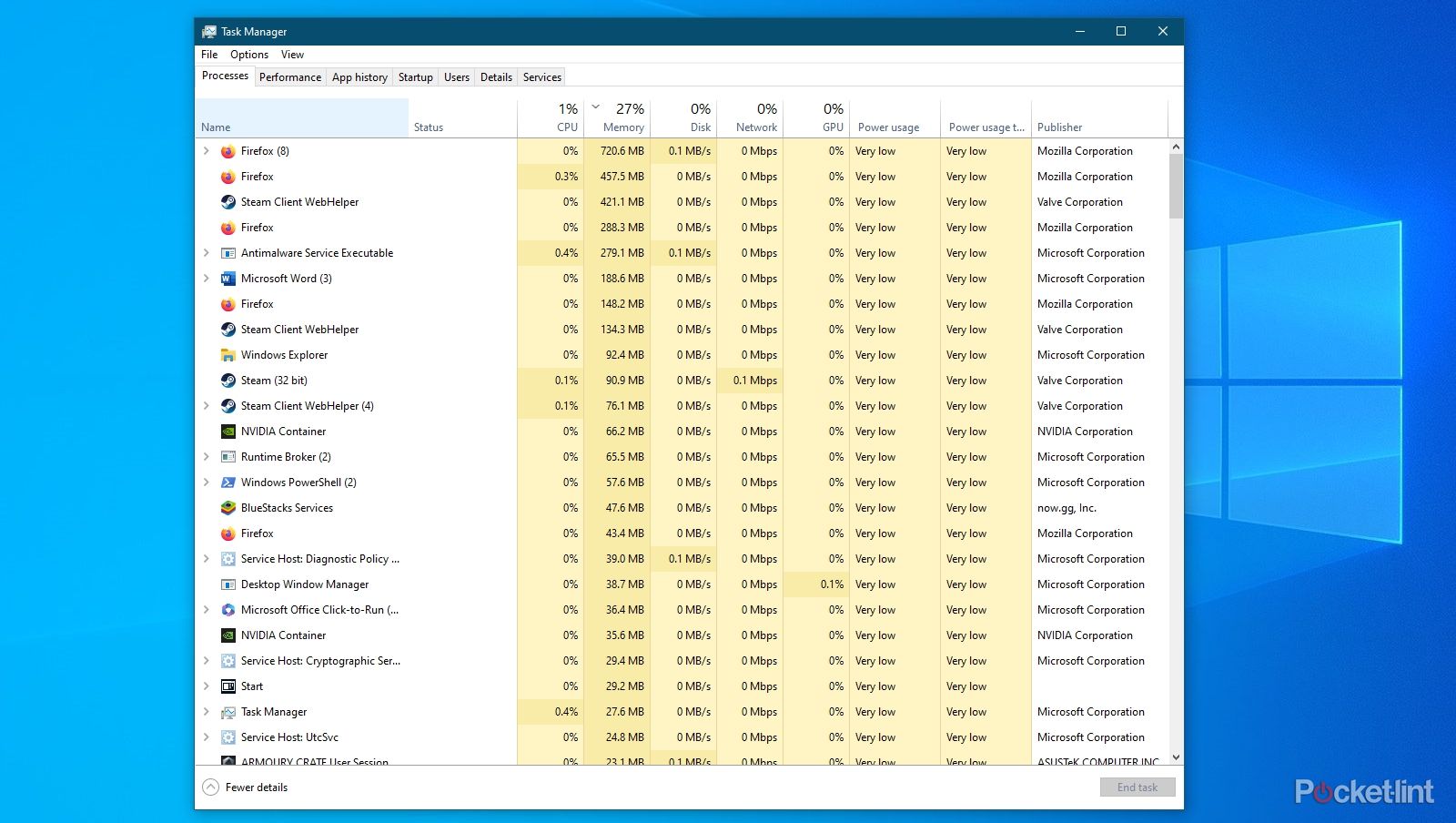The height and width of the screenshot is (823, 1456).
Task: Click the Fewer details arrow icon
Action: [210, 787]
